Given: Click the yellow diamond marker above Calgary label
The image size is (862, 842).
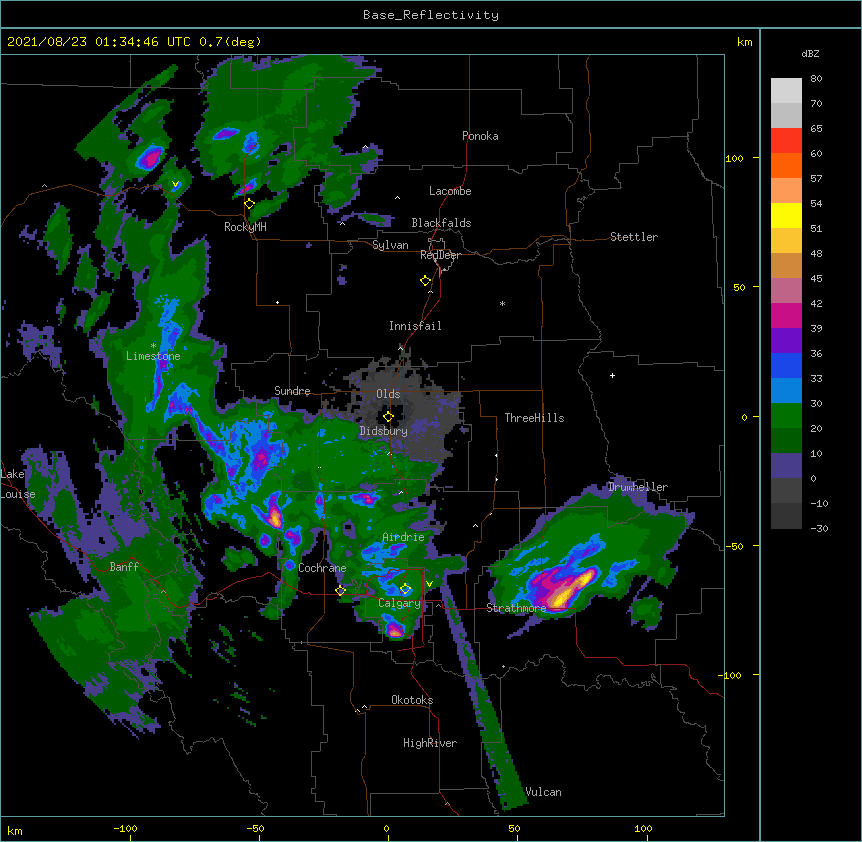Looking at the screenshot, I should 406,589.
